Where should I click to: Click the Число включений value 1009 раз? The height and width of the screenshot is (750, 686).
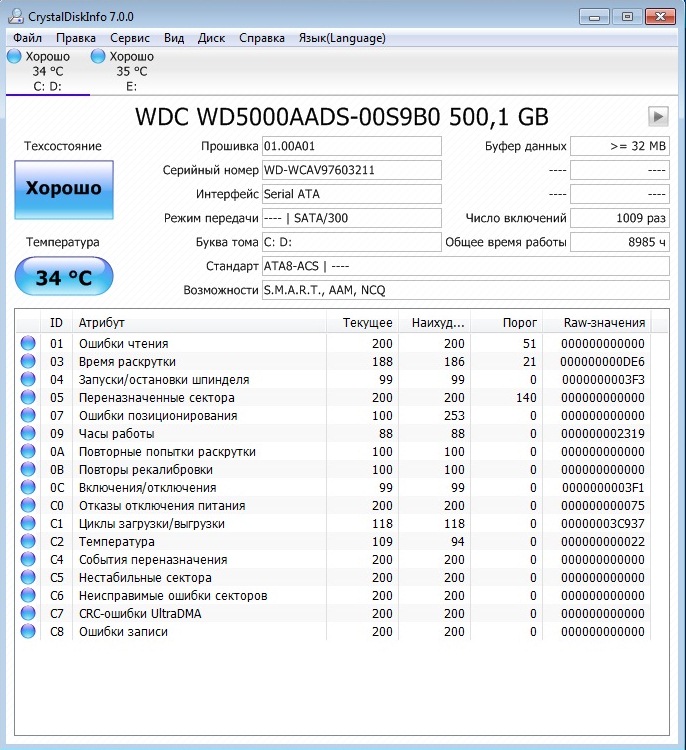(620, 218)
